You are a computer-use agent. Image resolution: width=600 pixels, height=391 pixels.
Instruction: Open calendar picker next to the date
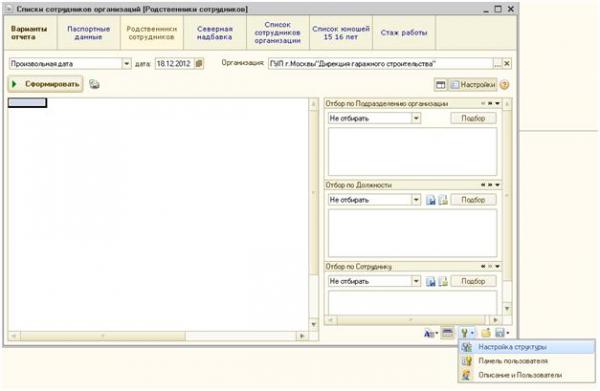(x=199, y=64)
